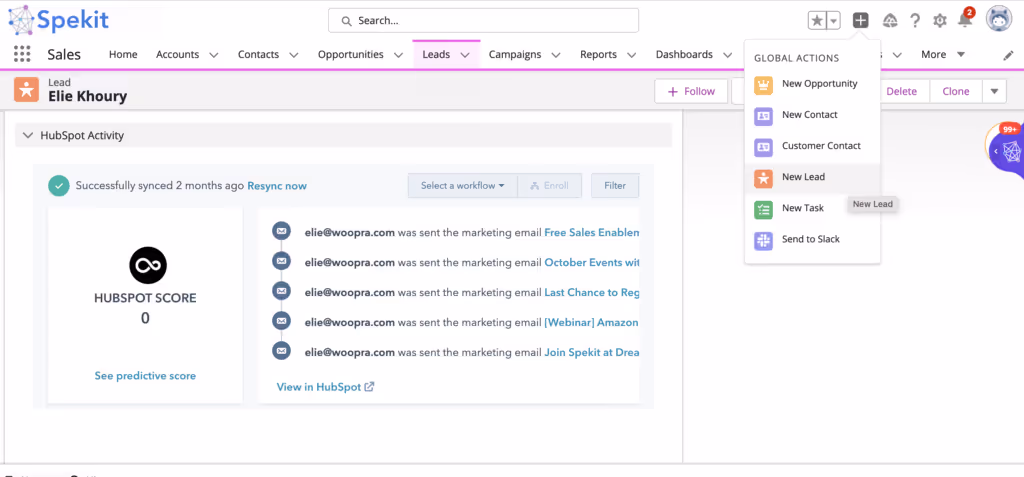Click the Filter button
This screenshot has width=1024, height=477.
pyautogui.click(x=615, y=186)
